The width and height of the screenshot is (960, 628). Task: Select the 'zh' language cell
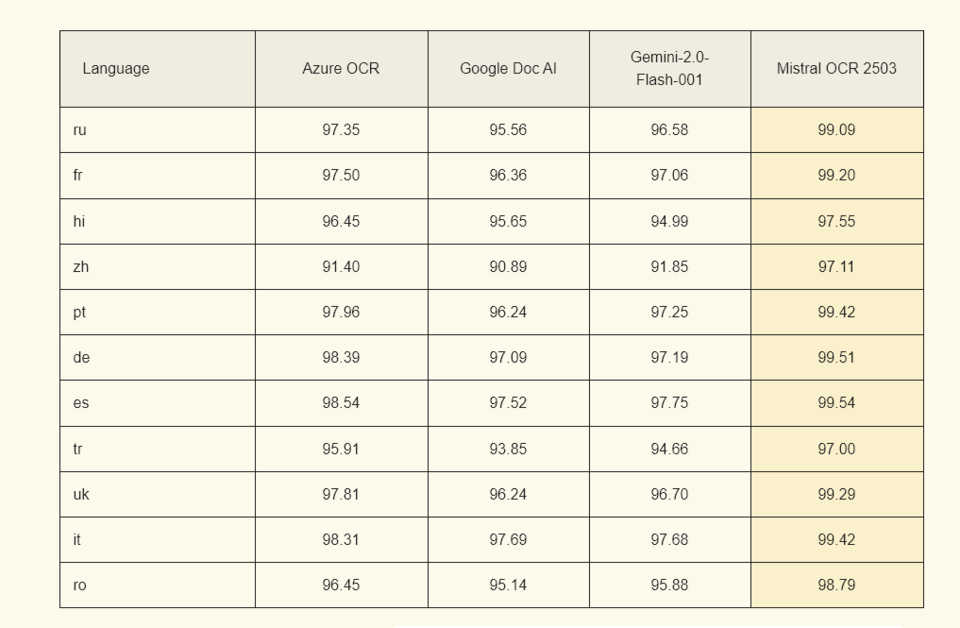pyautogui.click(x=80, y=267)
